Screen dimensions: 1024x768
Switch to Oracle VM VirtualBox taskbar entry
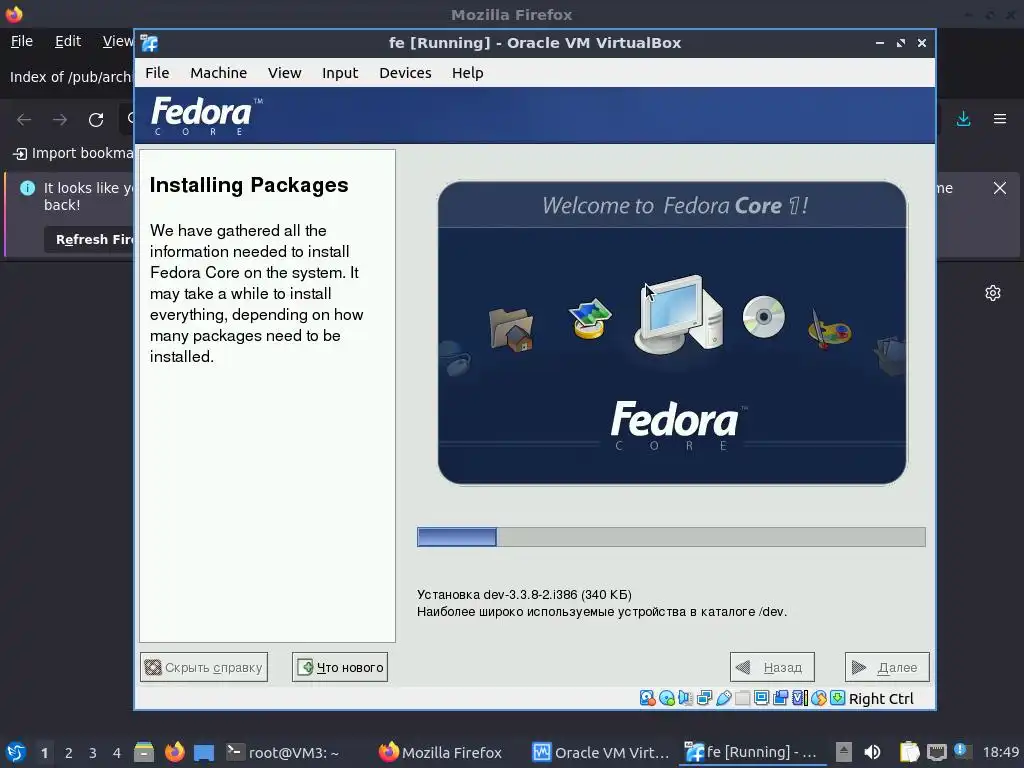tap(600, 753)
